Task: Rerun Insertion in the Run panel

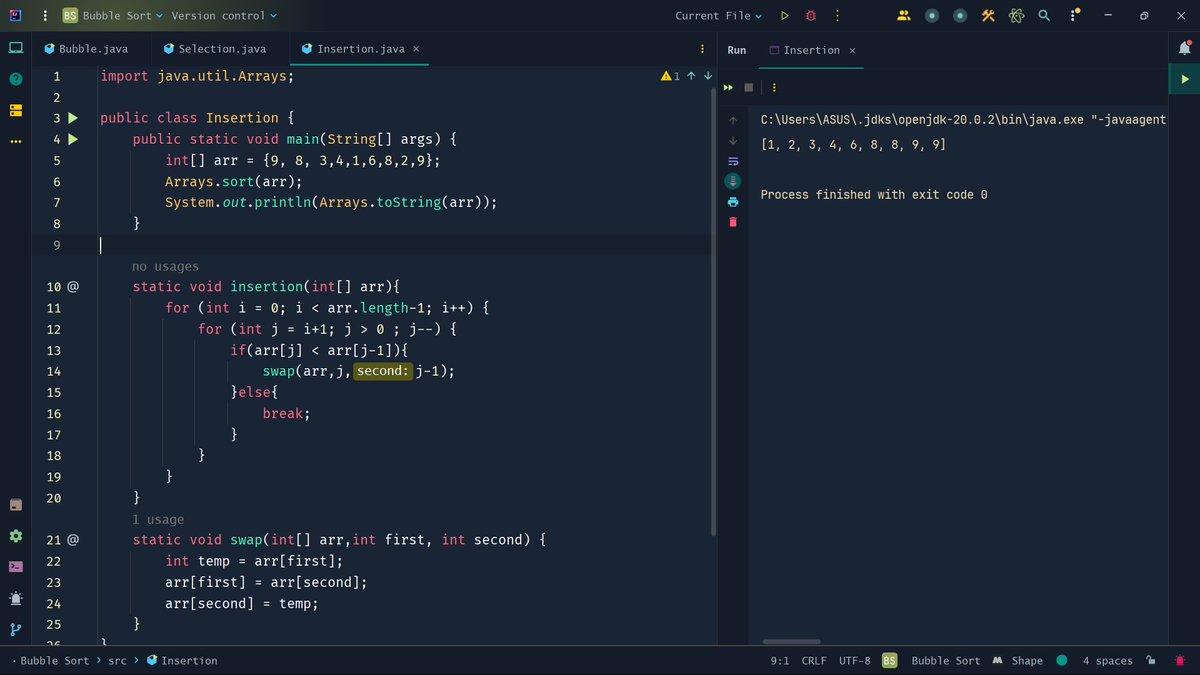Action: click(729, 87)
